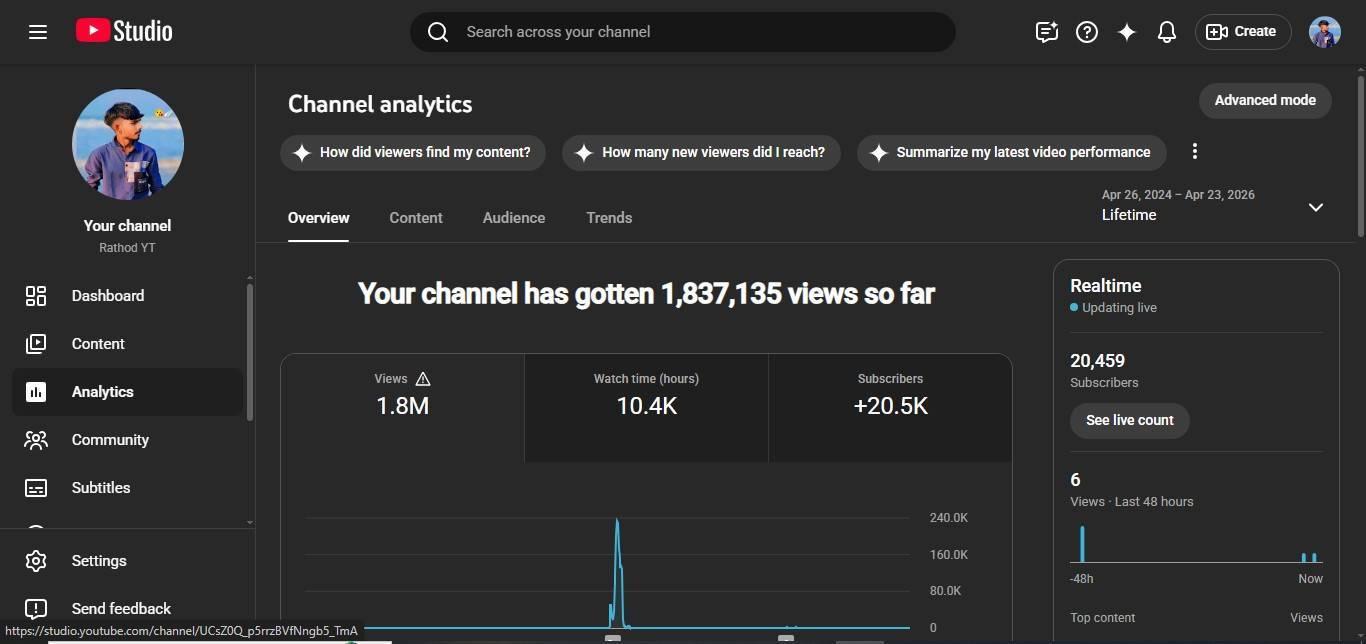Click the See live count button
The image size is (1366, 644).
click(1129, 420)
